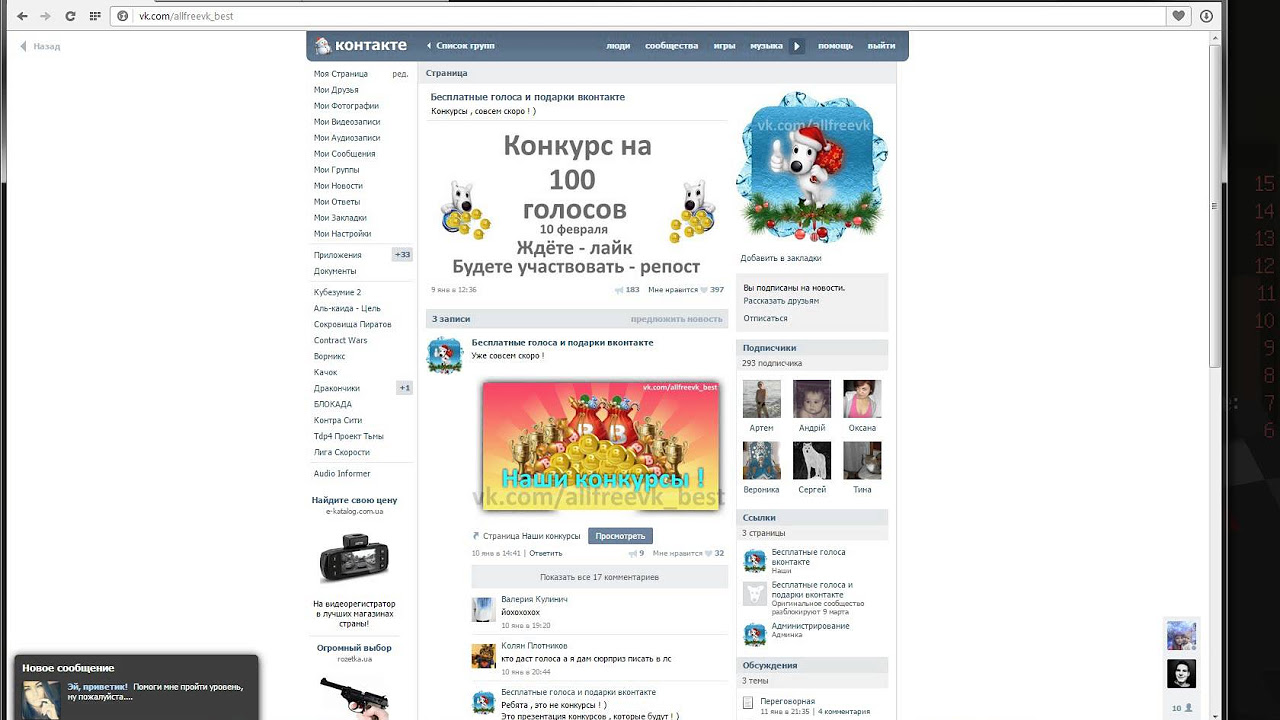Viewport: 1280px width, 720px height.
Task: Open 'Мои Новости' in sidebar
Action: (338, 186)
